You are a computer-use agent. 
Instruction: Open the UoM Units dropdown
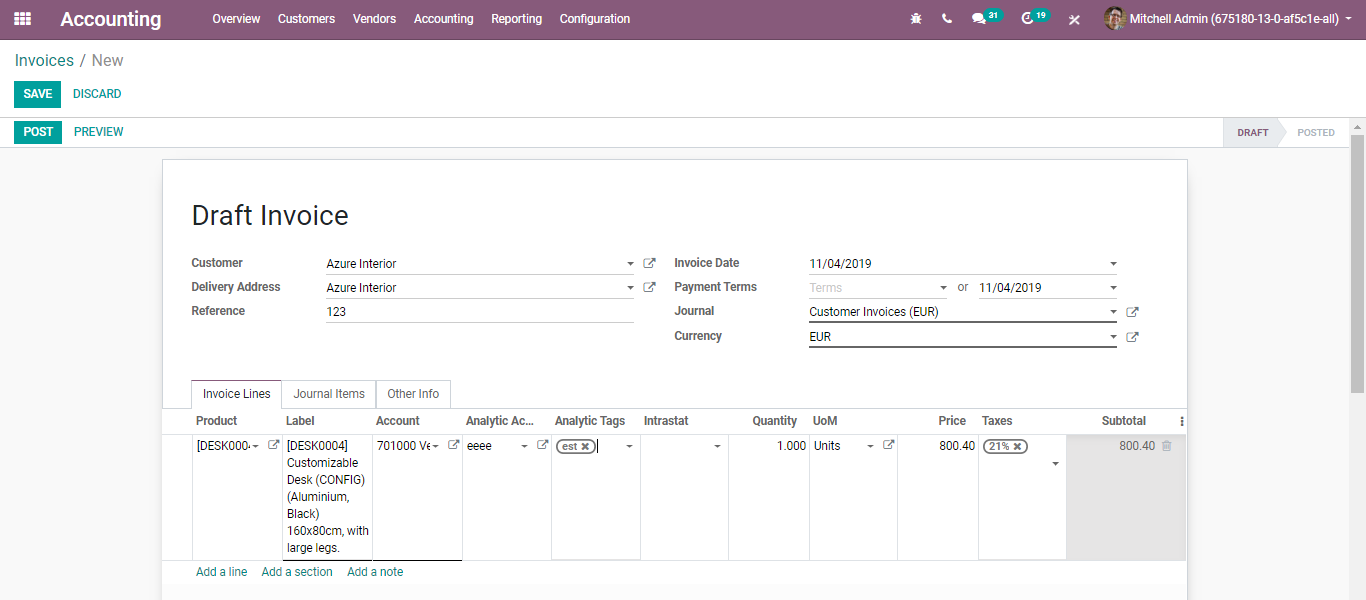click(x=870, y=447)
